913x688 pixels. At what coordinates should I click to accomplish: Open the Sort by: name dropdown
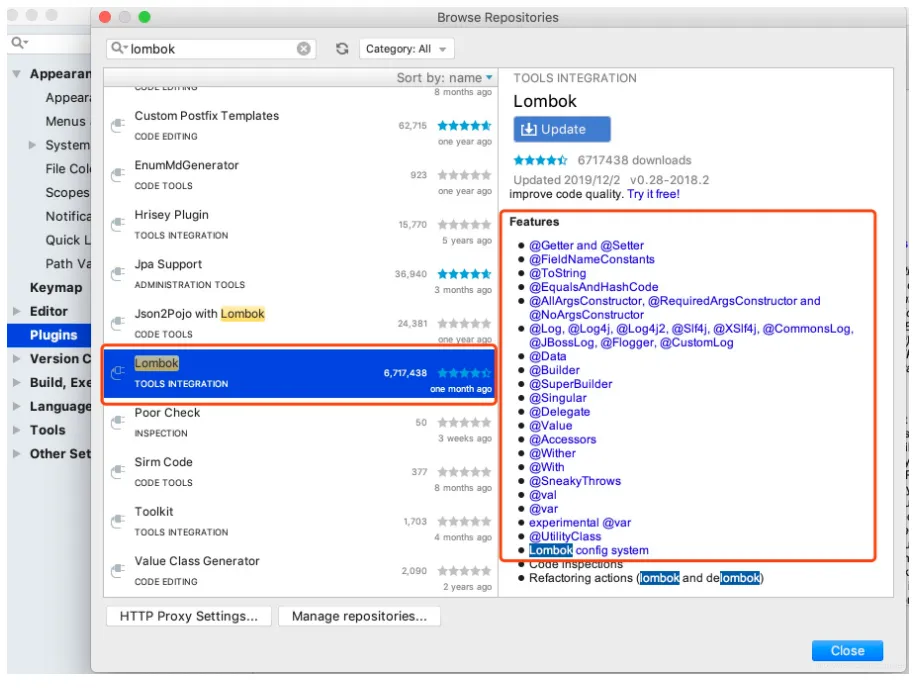point(444,77)
